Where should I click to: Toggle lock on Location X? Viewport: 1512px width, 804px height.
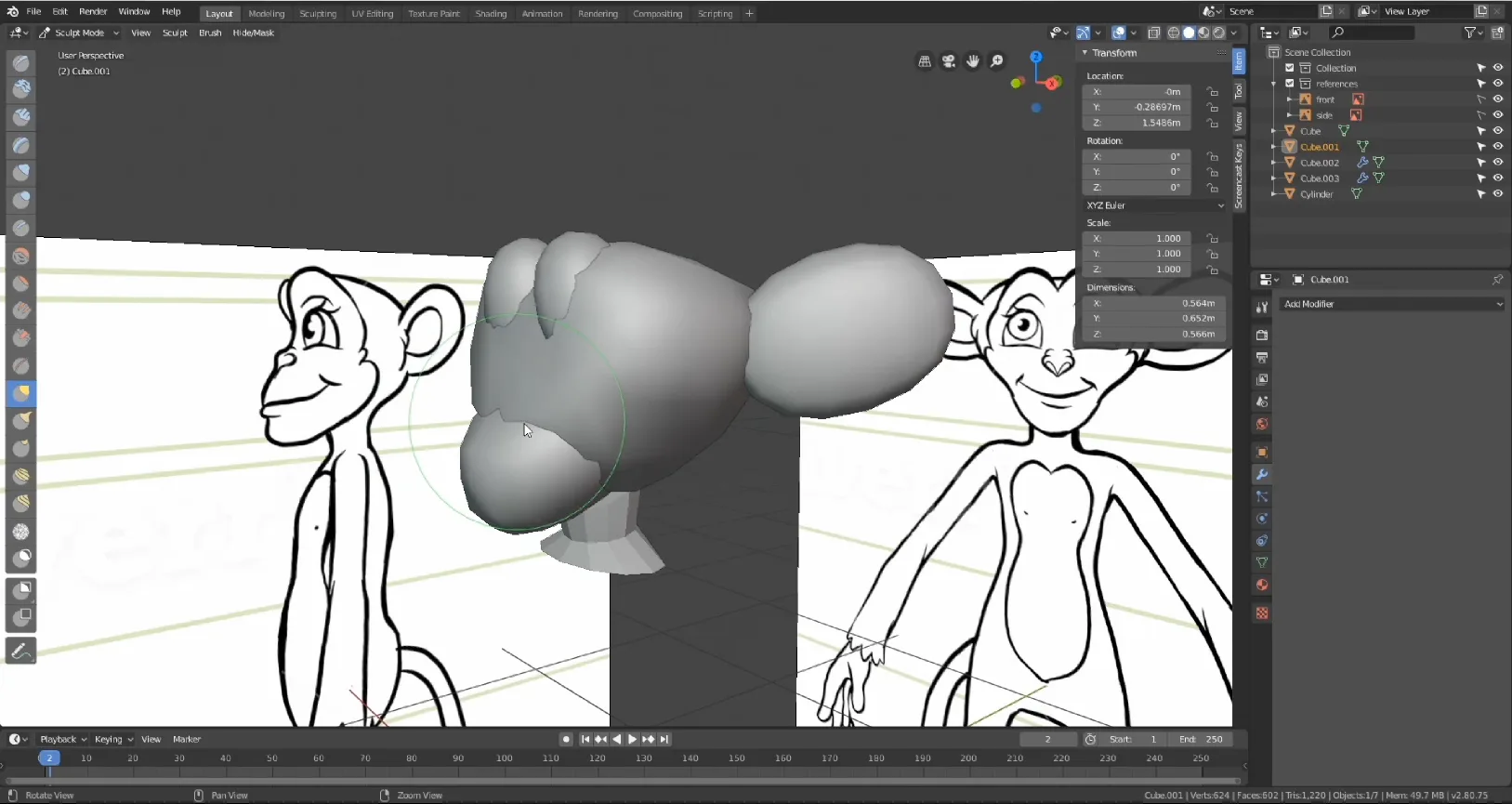coord(1213,91)
